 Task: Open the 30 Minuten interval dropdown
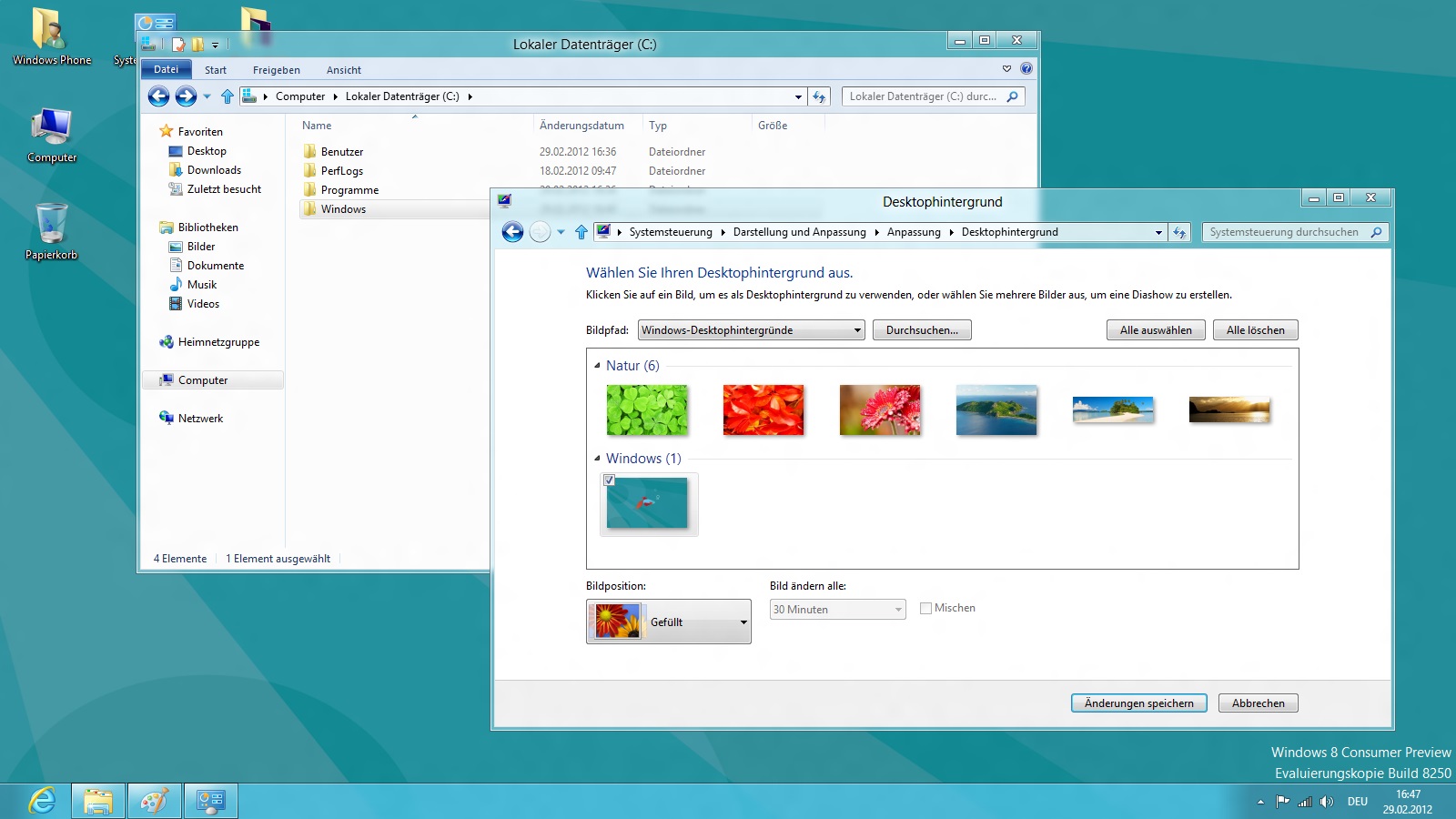tap(838, 610)
